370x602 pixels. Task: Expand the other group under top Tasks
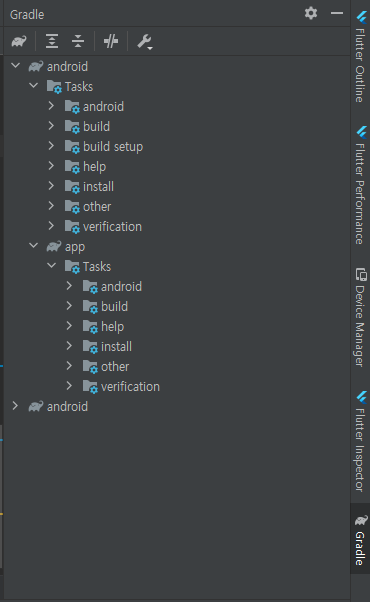click(x=51, y=206)
